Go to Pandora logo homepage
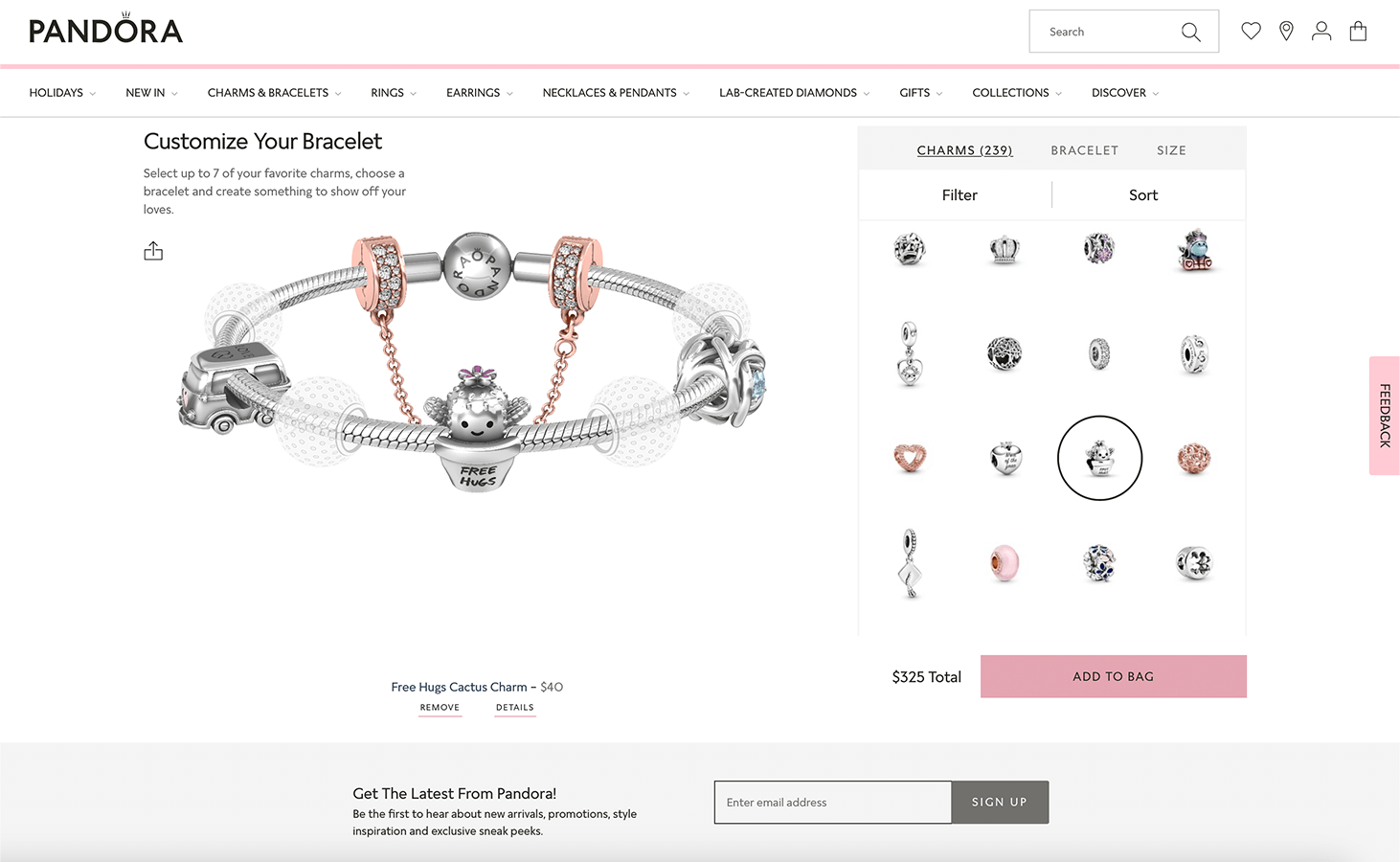The width and height of the screenshot is (1400, 862). point(105,29)
